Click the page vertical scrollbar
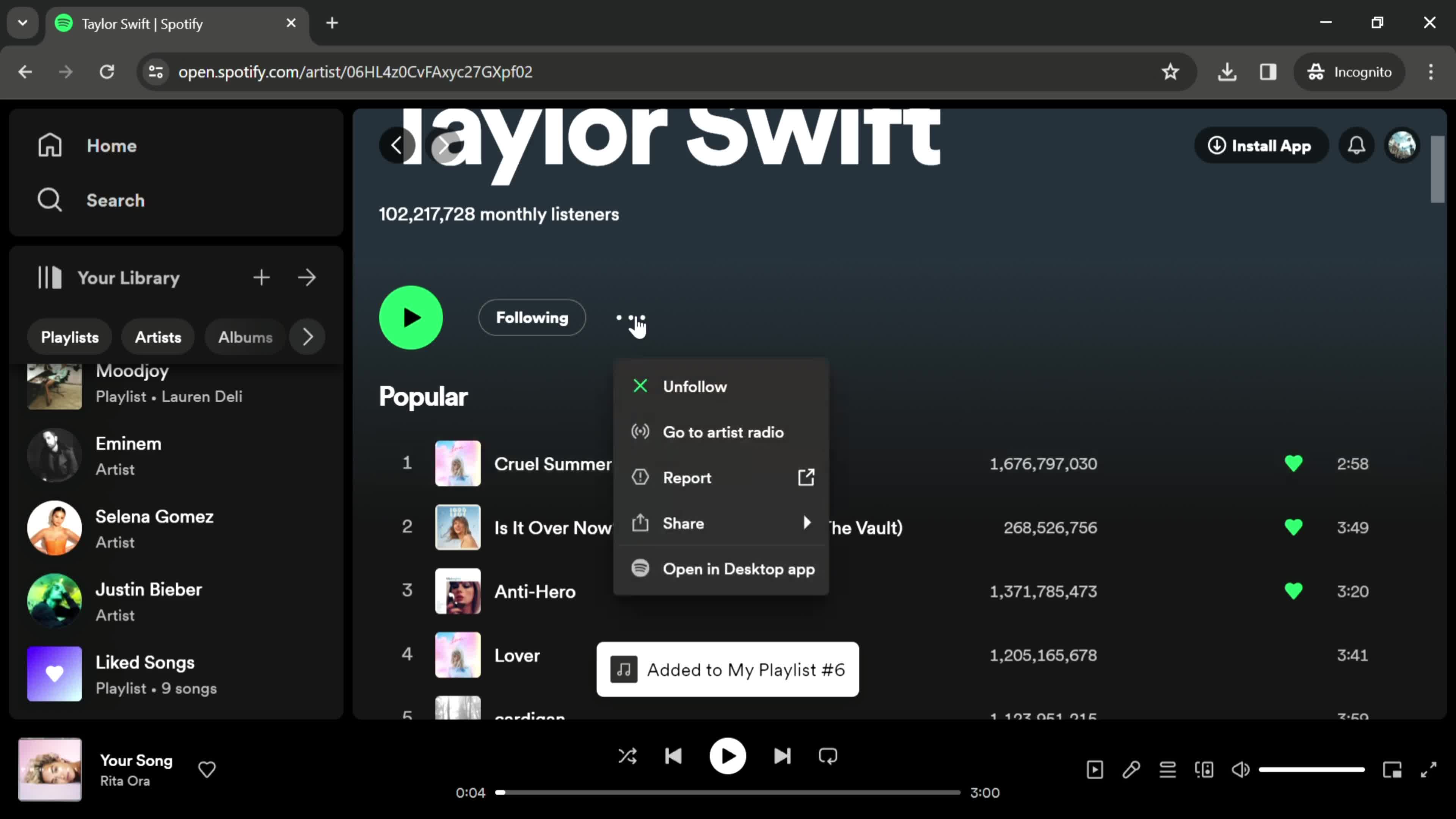The height and width of the screenshot is (819, 1456). (x=1438, y=169)
